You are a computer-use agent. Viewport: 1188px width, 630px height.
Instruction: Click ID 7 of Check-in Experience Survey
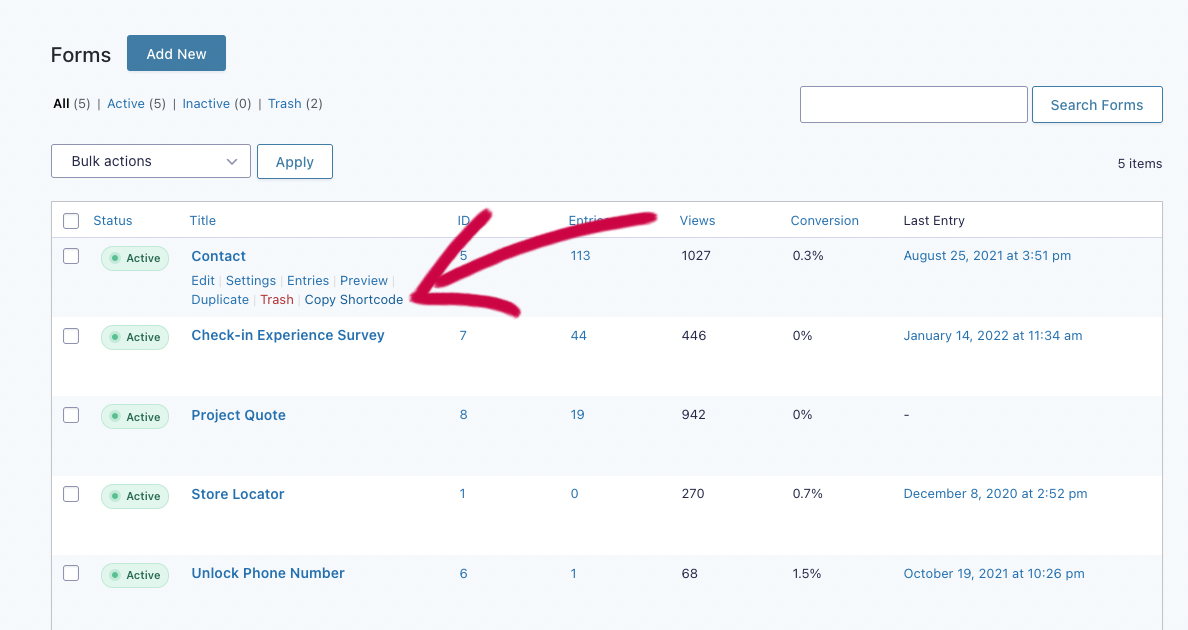click(463, 335)
